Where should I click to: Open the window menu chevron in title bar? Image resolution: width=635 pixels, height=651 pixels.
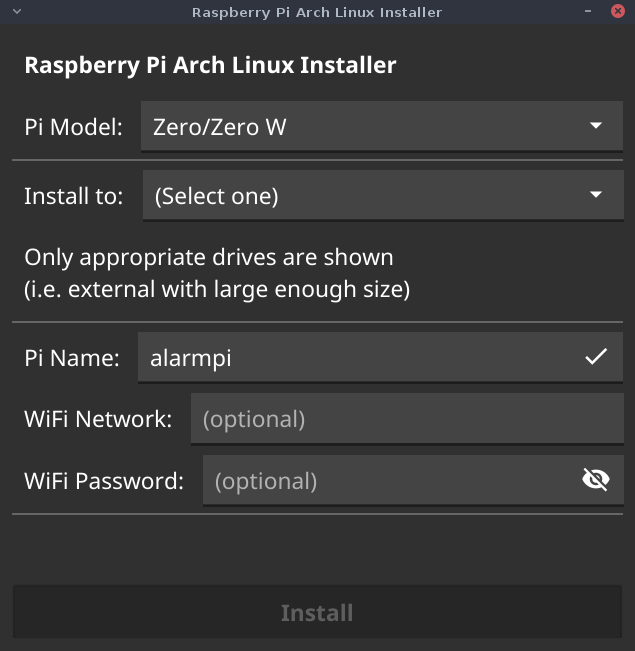17,12
